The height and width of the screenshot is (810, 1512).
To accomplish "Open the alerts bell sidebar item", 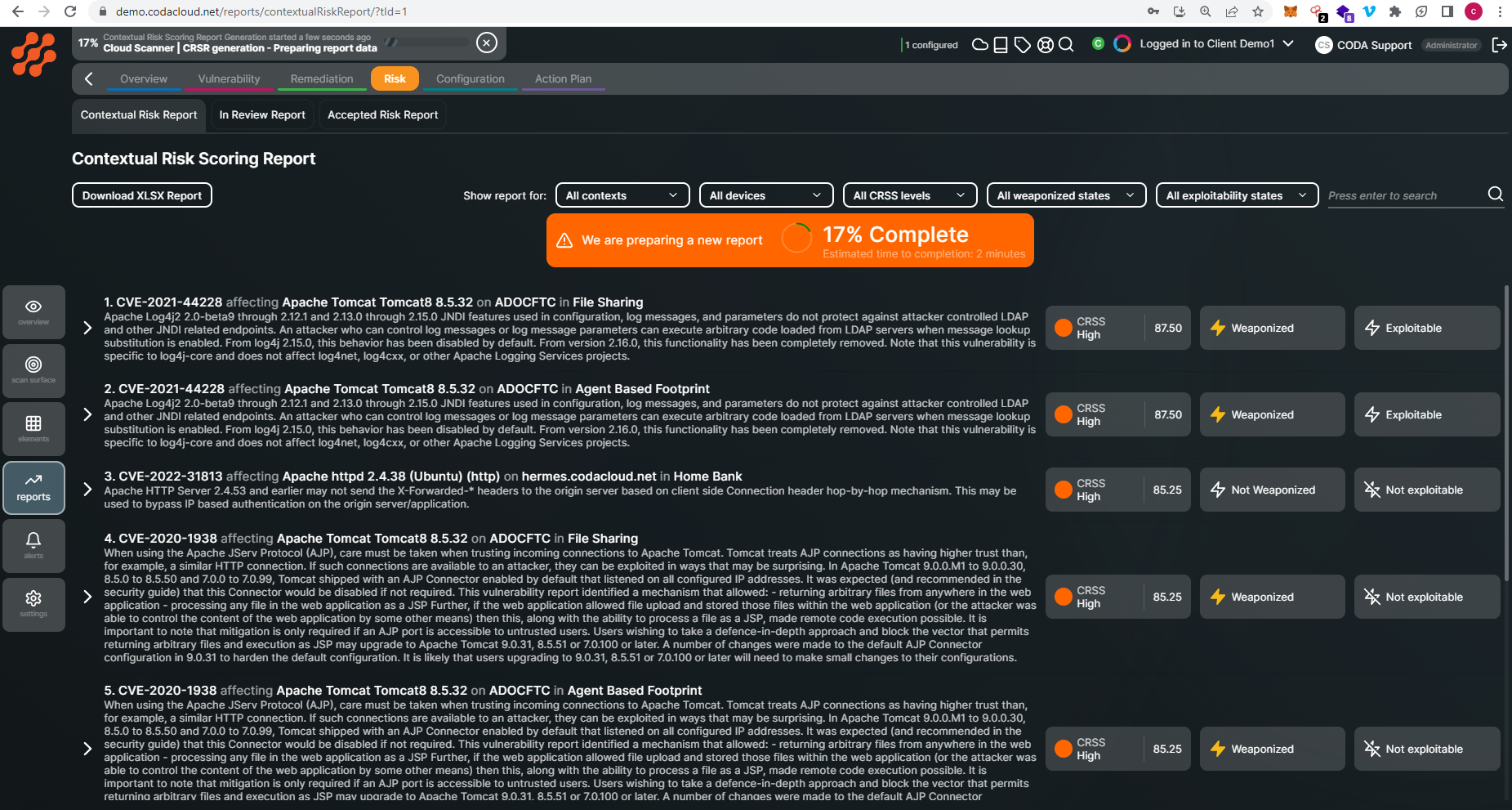I will pos(33,546).
